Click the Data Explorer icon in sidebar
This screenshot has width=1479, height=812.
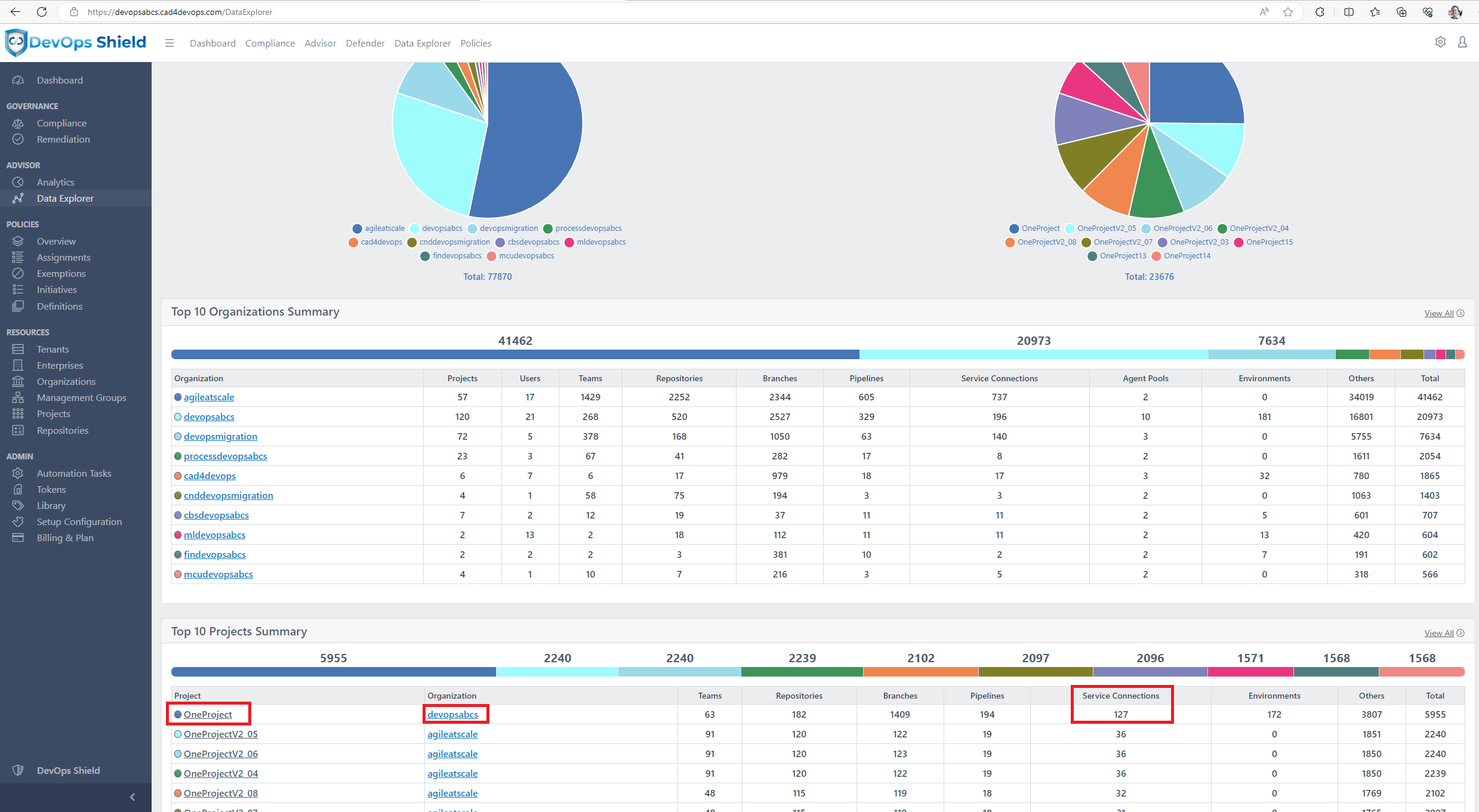pos(19,198)
